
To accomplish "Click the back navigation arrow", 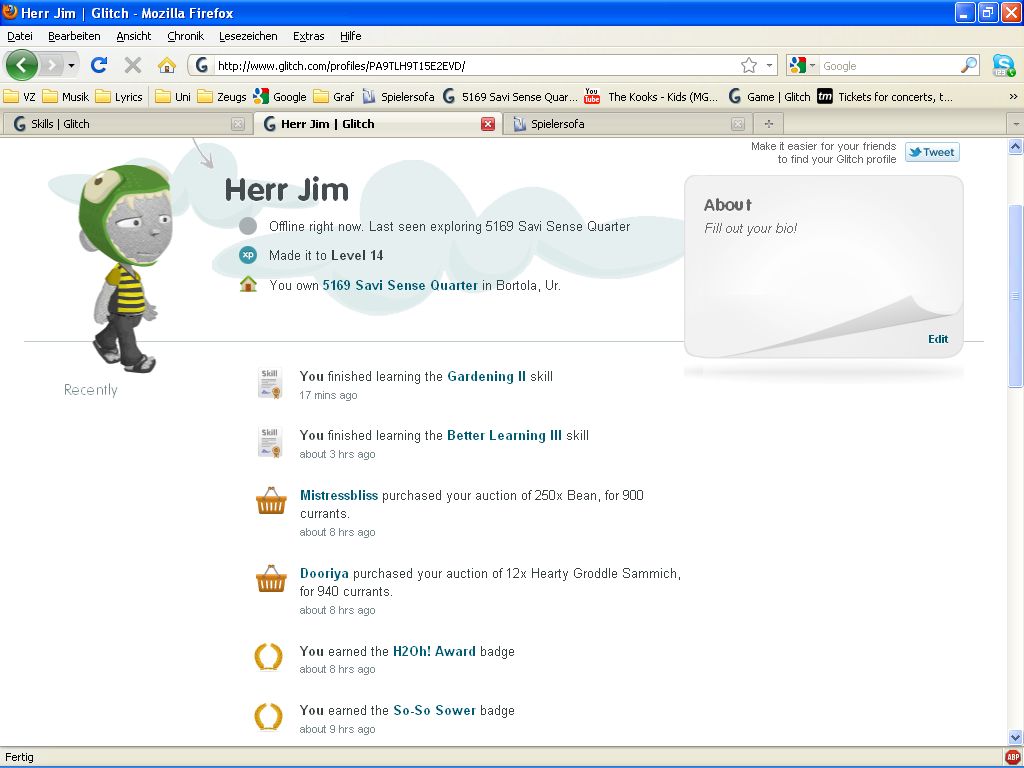I will click(x=22, y=65).
